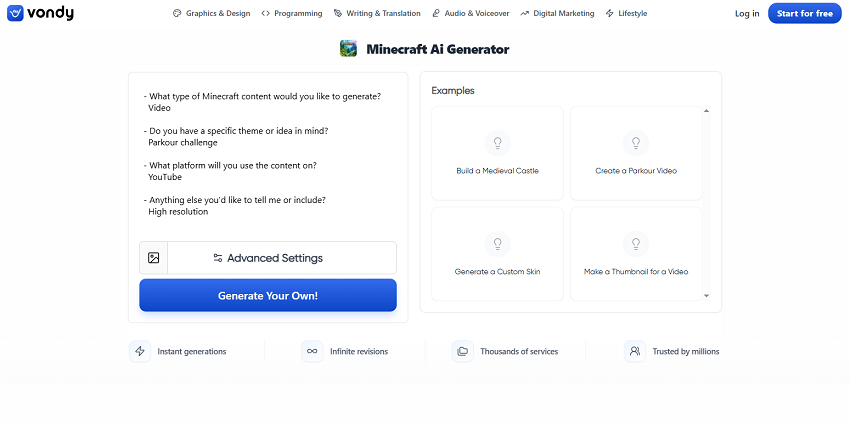Screen dimensions: 850x424
Task: Click the Vondy wordmark text
Action: click(50, 13)
